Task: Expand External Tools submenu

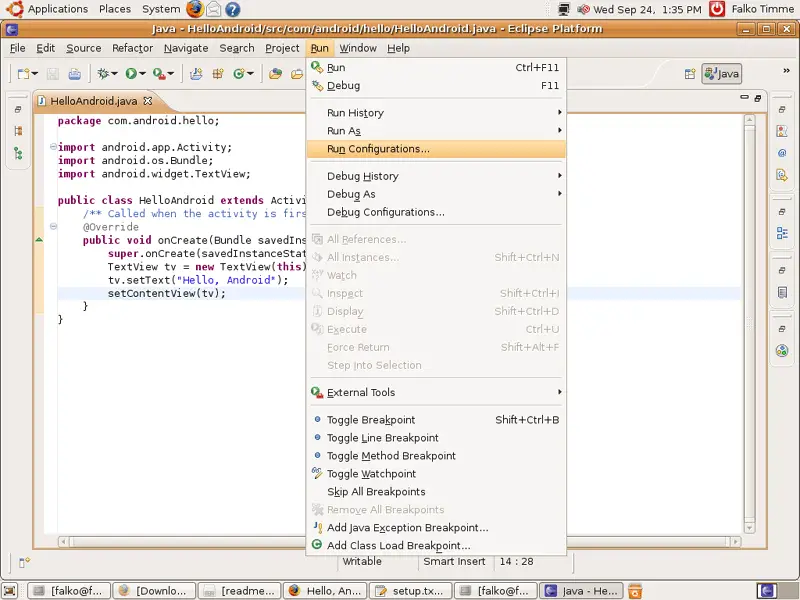Action: click(436, 392)
